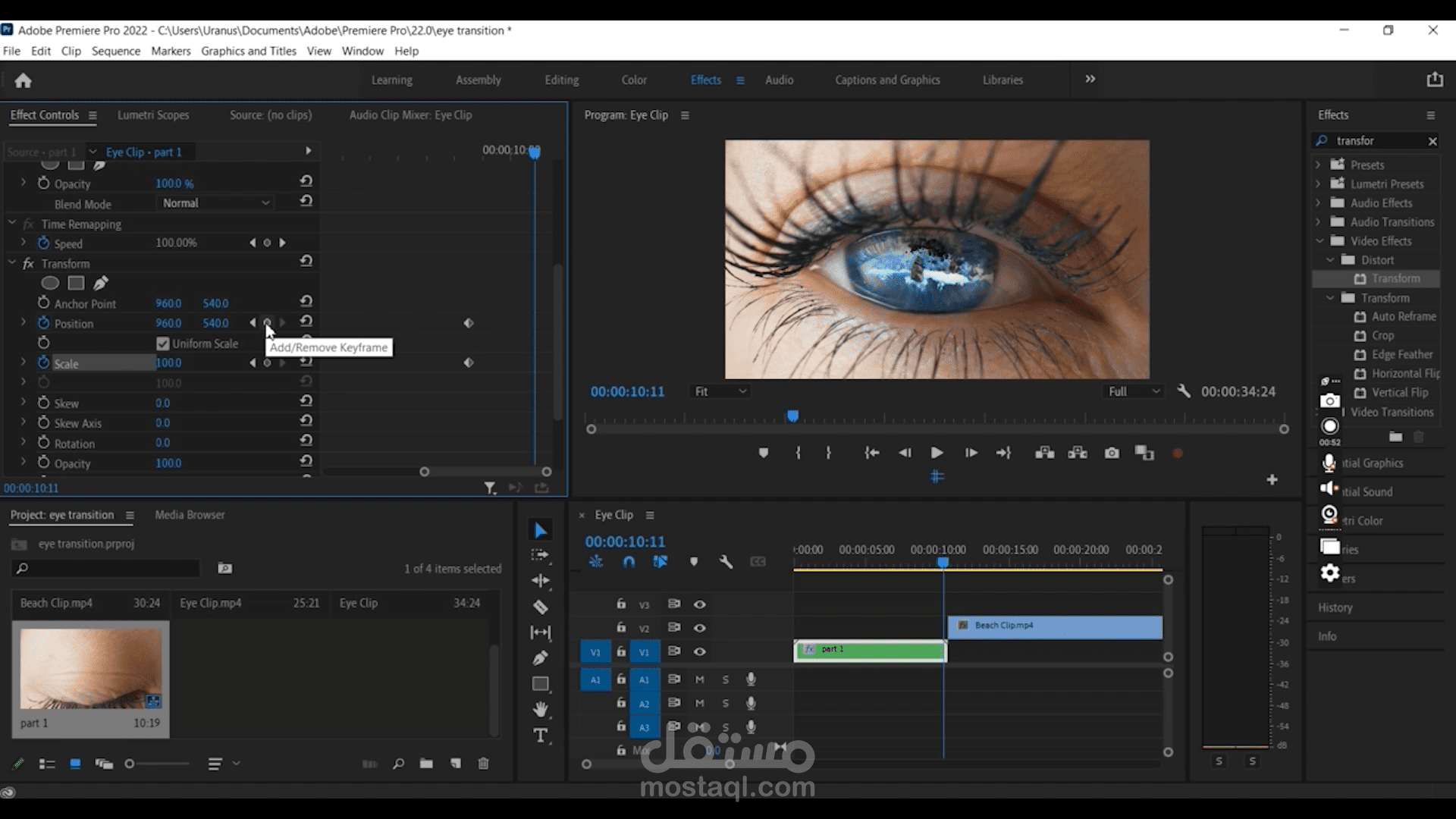The height and width of the screenshot is (819, 1456).
Task: Open Quick Export share icon
Action: pyautogui.click(x=1435, y=80)
